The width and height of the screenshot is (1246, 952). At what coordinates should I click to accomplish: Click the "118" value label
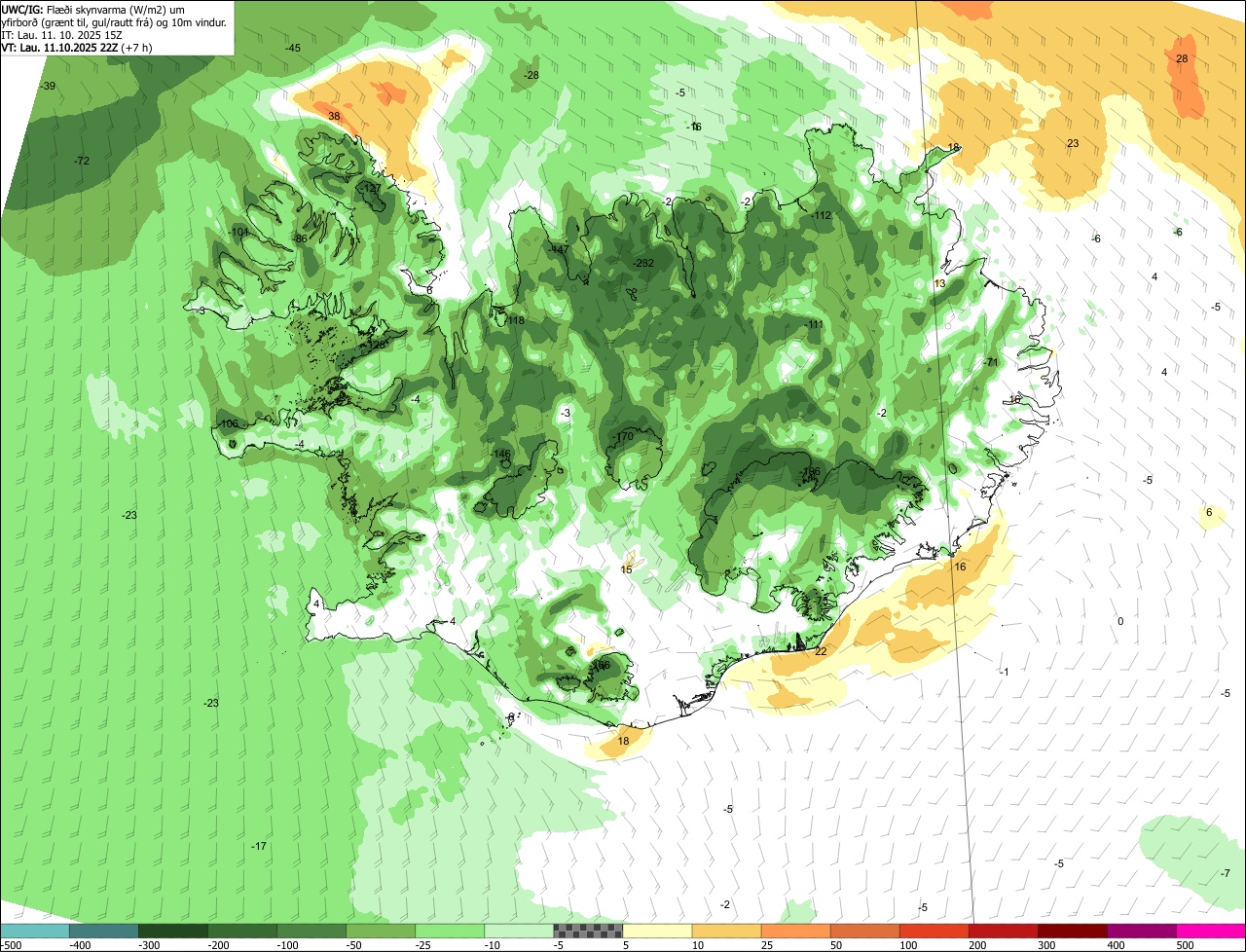516,320
